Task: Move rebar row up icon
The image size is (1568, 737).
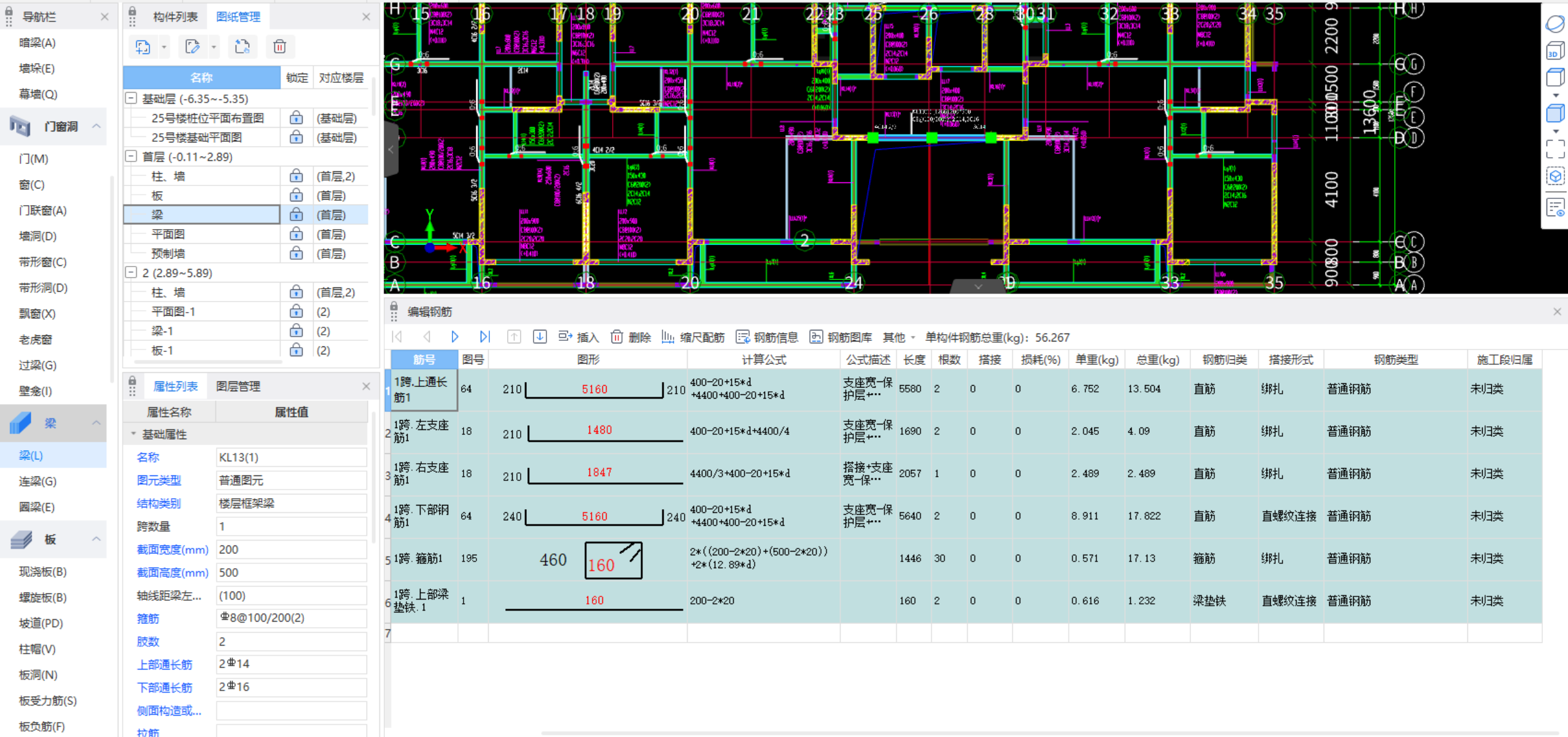Action: point(514,337)
